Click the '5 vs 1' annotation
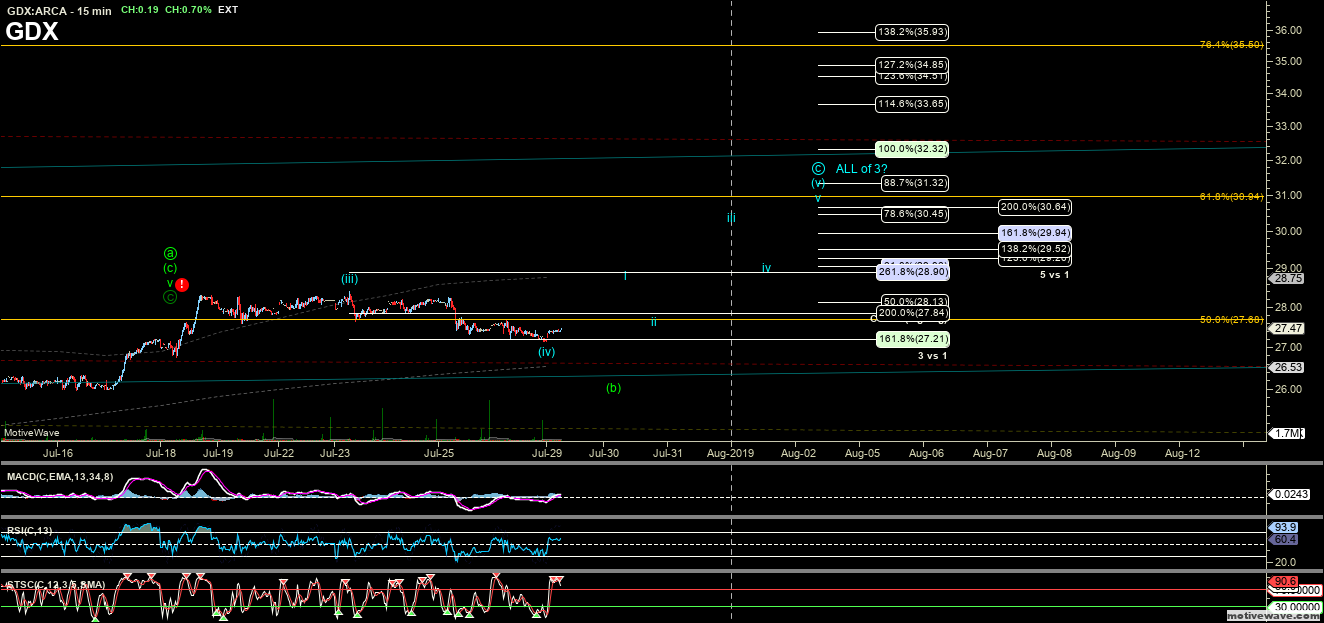1324x623 pixels. pos(1054,275)
